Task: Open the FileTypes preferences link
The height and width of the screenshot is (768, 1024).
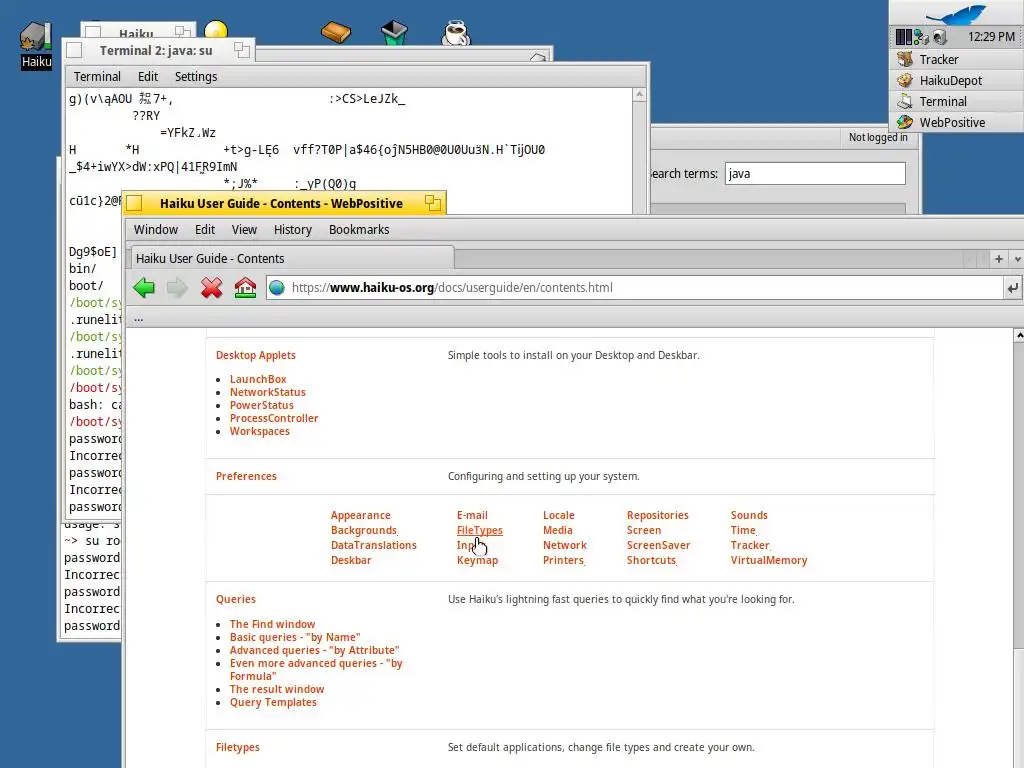Action: click(479, 530)
